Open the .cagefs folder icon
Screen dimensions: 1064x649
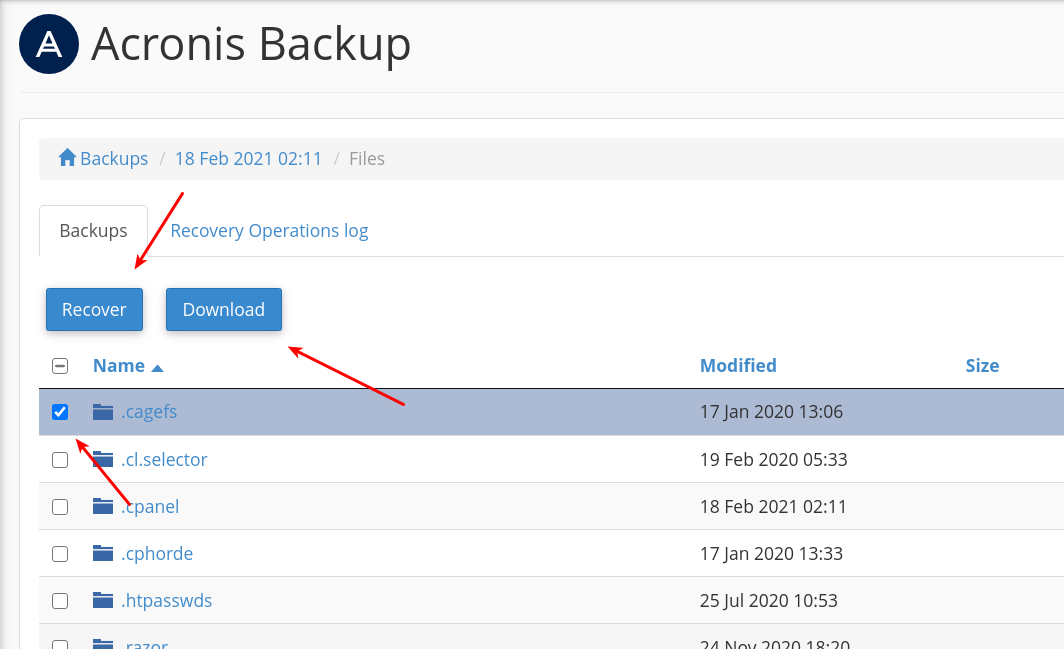coord(101,411)
